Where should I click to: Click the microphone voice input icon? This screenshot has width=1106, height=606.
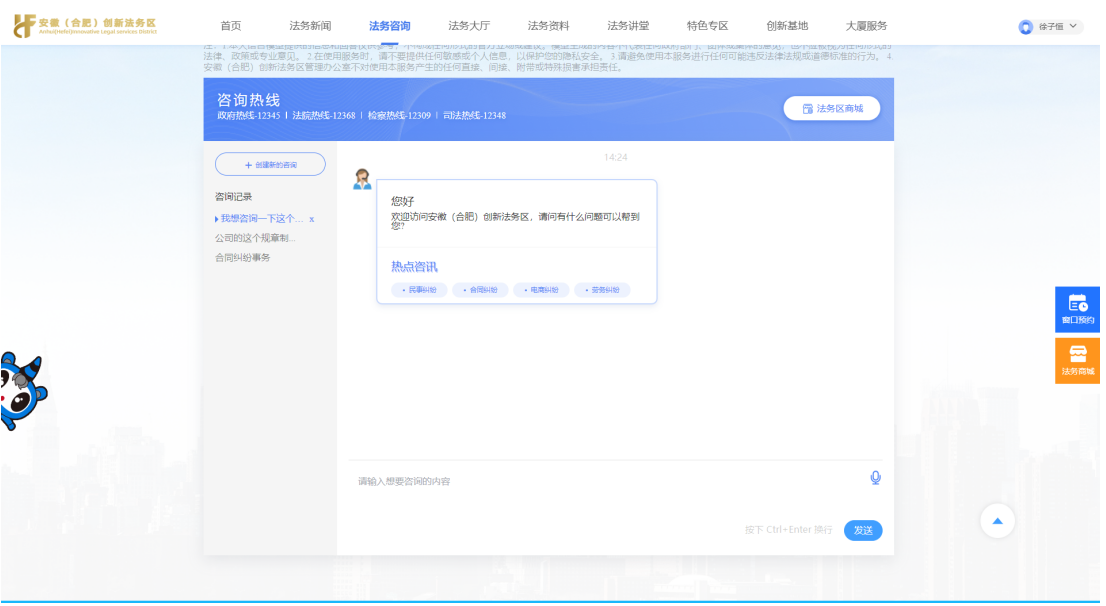pyautogui.click(x=875, y=478)
